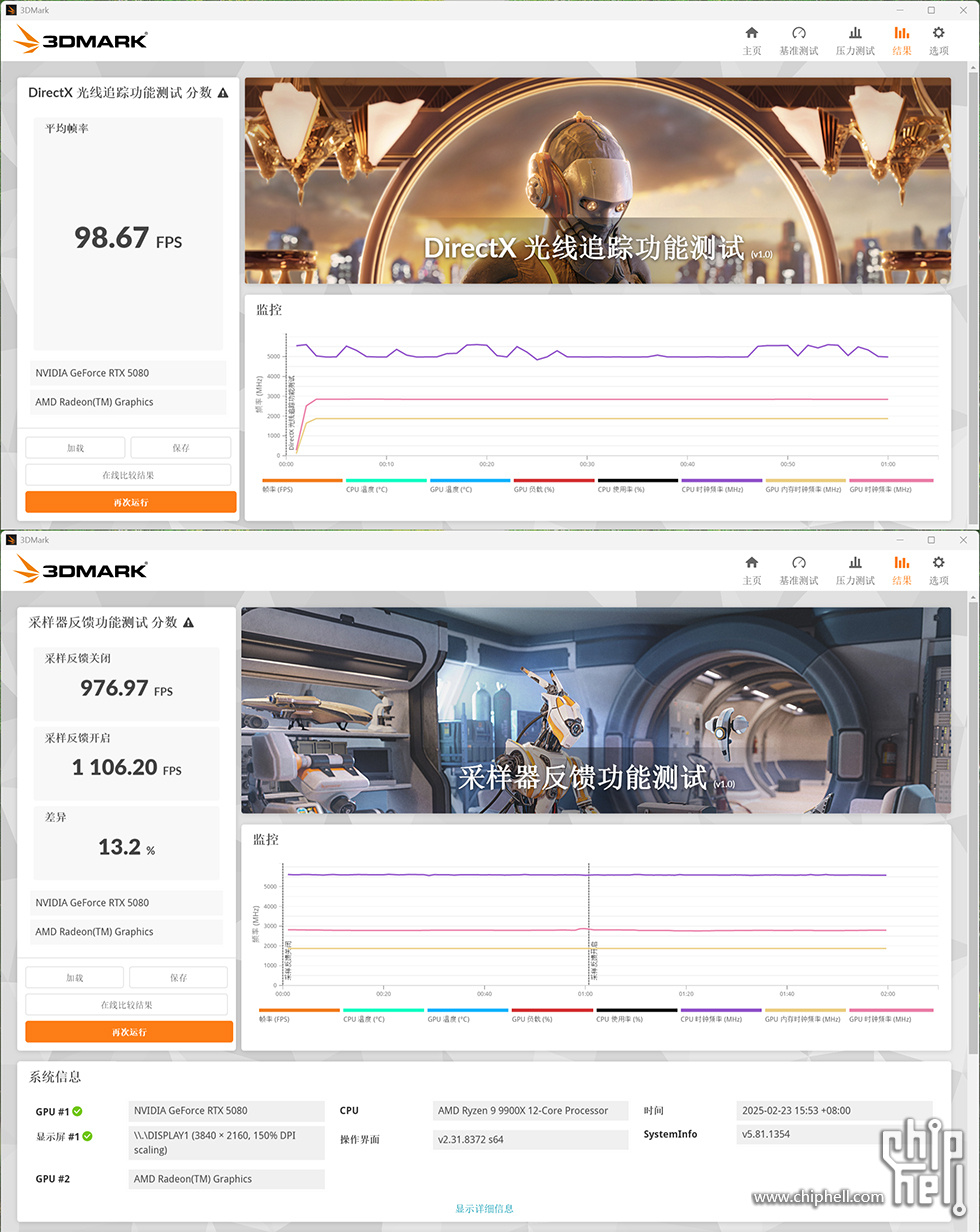
Task: Select 结果 results in the DirectX ray tracing window
Action: coord(902,40)
